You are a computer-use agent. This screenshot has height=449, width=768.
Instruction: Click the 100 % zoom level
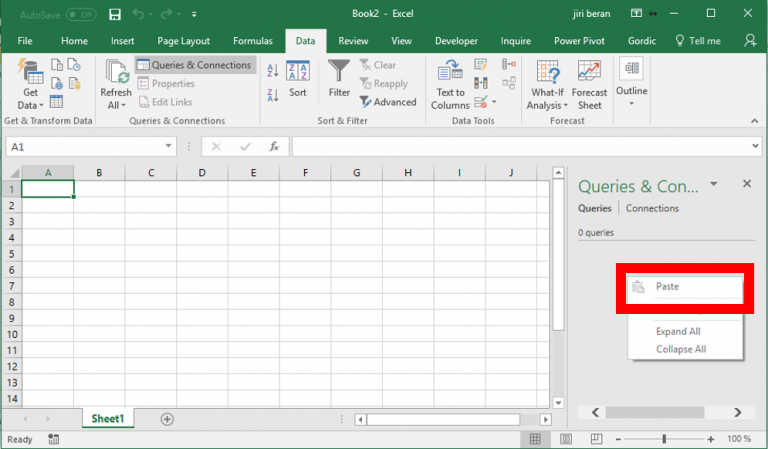coord(739,439)
